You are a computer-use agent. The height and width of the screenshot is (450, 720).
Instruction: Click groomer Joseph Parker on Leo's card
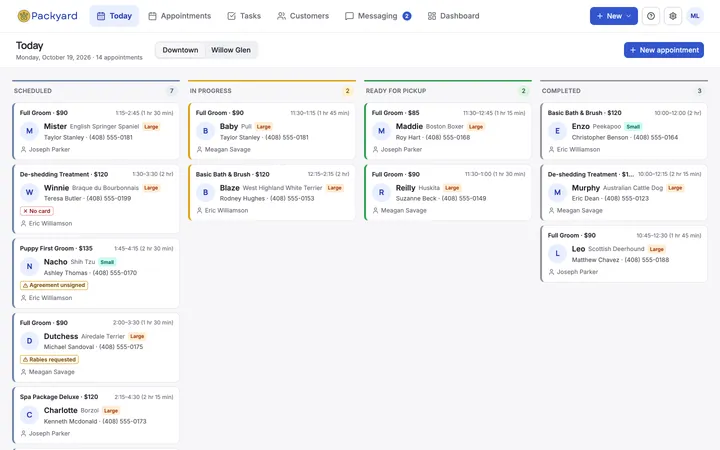[x=573, y=272]
